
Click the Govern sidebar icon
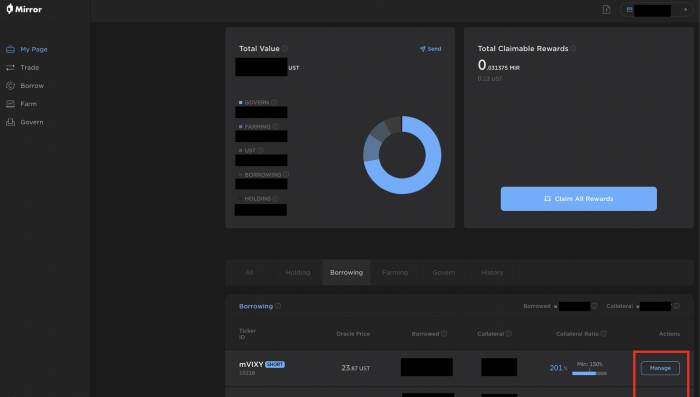click(10, 122)
